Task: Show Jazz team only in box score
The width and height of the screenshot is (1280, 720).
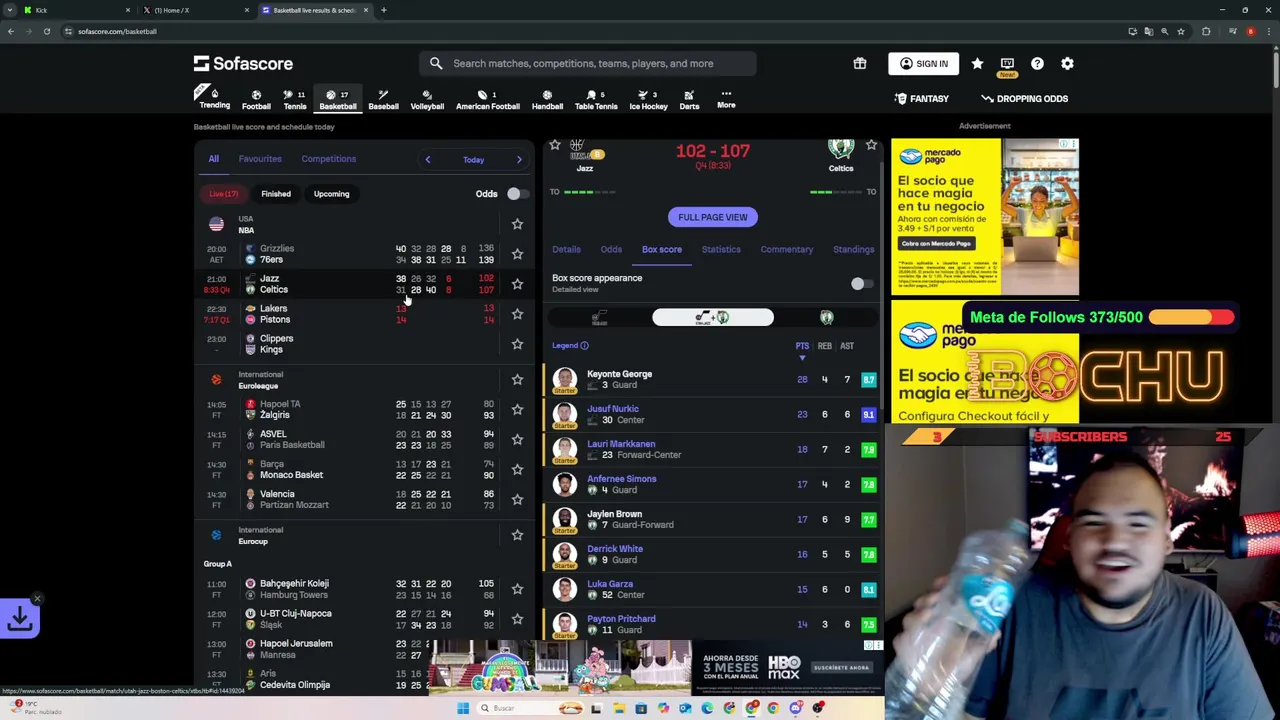Action: pos(599,318)
